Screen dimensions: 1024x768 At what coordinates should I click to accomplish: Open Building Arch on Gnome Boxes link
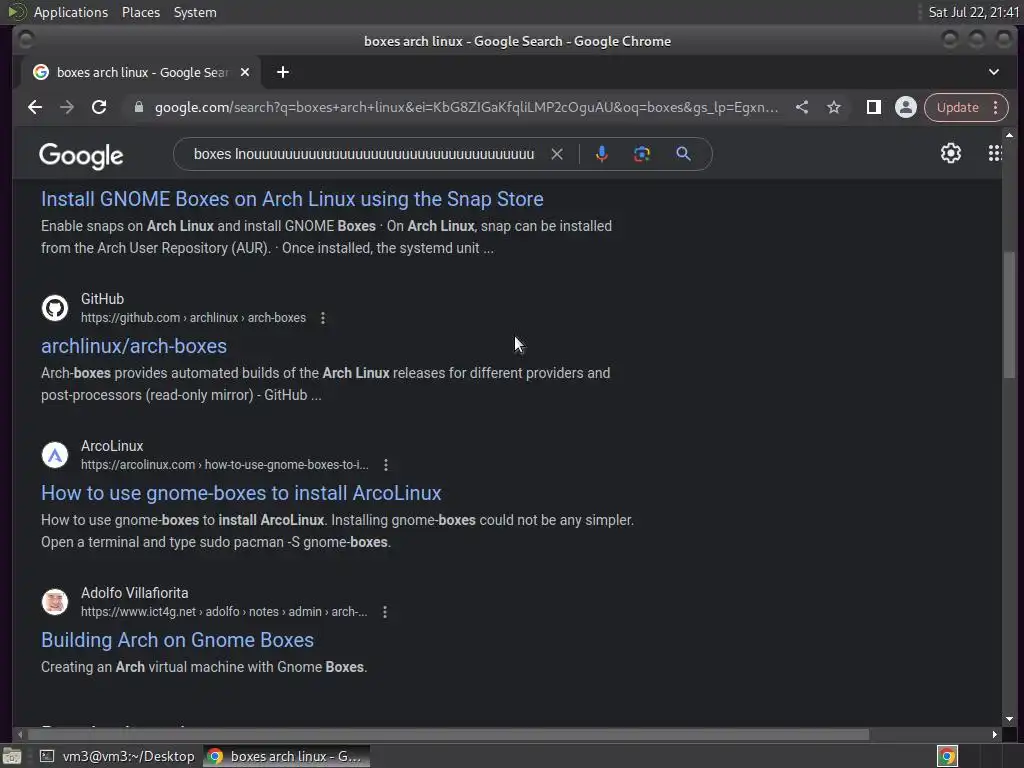[178, 640]
